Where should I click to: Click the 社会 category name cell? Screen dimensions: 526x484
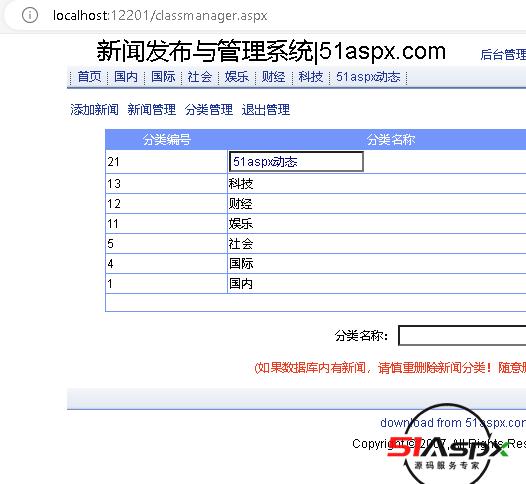pyautogui.click(x=377, y=244)
